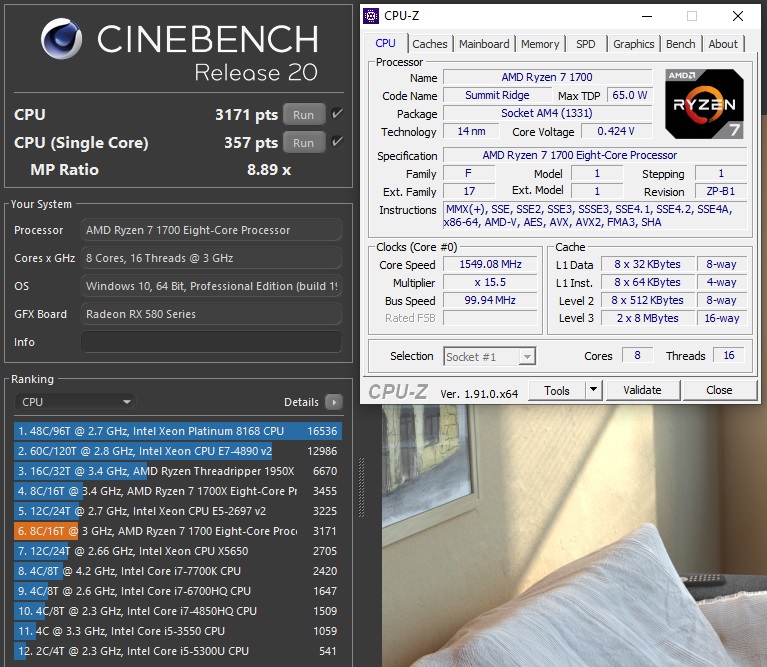Click the Level 3 cache value 2 x 8 MBytes
Image resolution: width=767 pixels, height=667 pixels.
pyautogui.click(x=648, y=318)
